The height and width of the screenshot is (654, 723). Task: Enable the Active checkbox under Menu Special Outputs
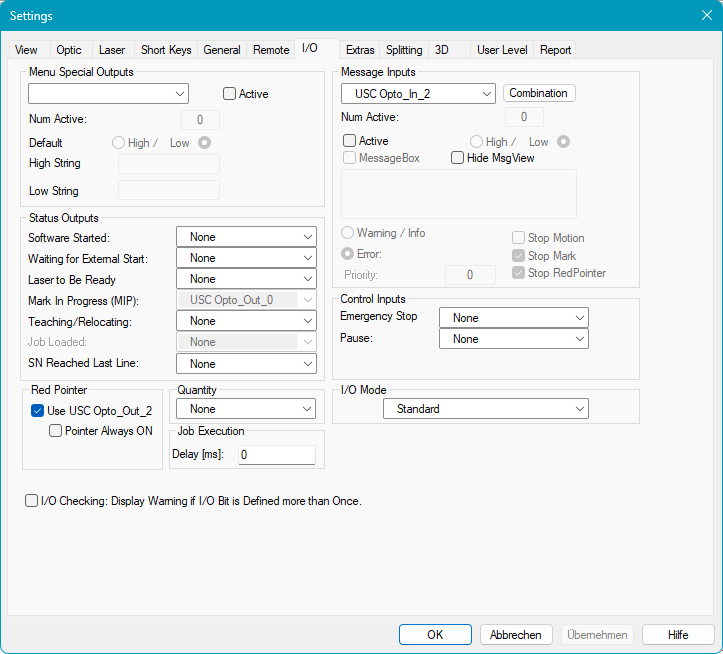(x=229, y=94)
